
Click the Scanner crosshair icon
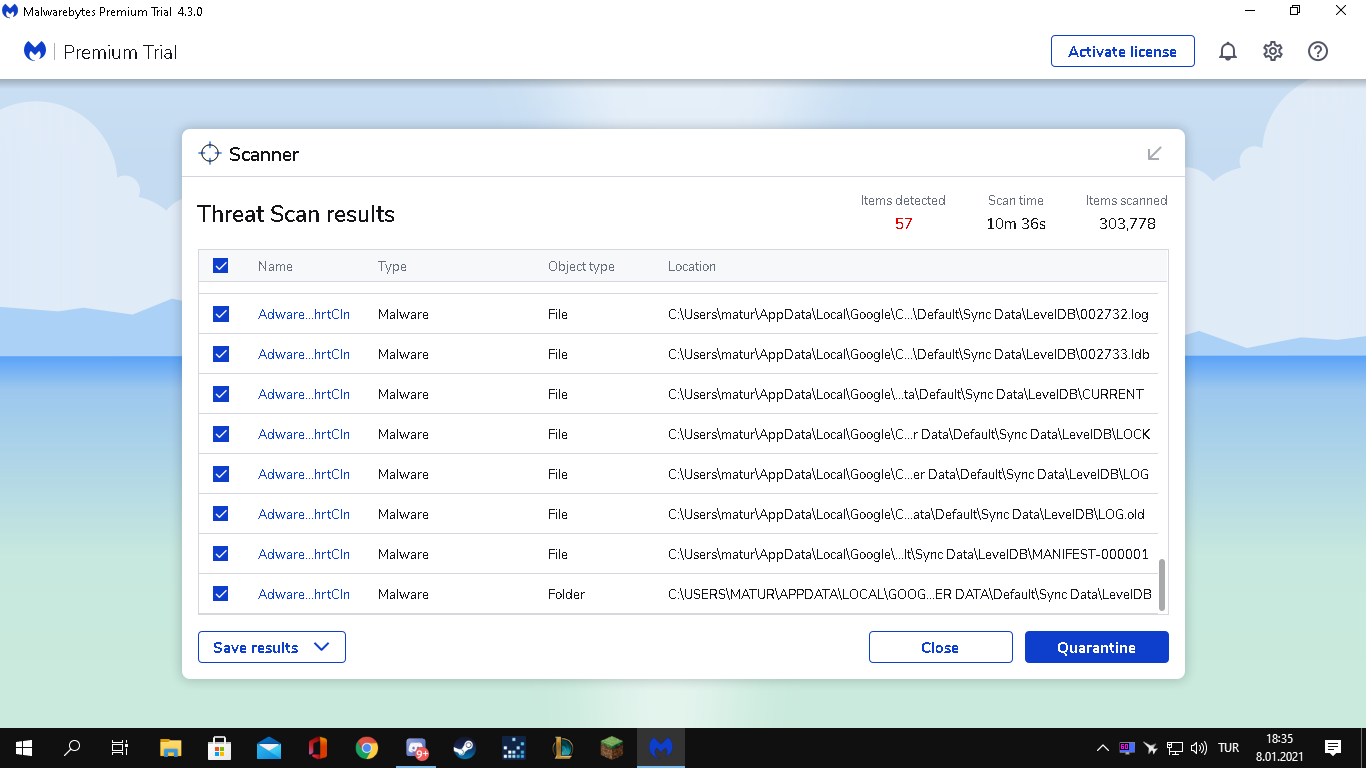tap(209, 153)
